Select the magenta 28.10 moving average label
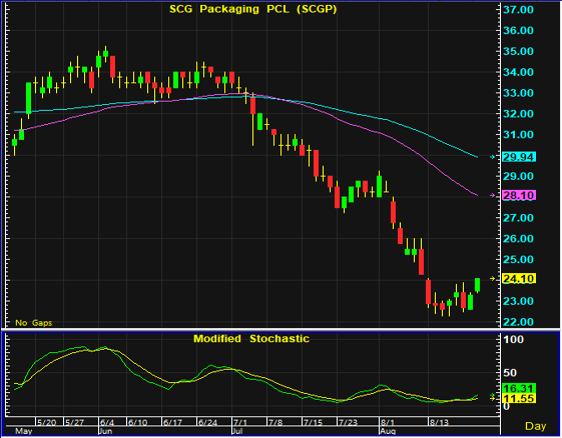Image resolution: width=562 pixels, height=438 pixels. click(519, 195)
